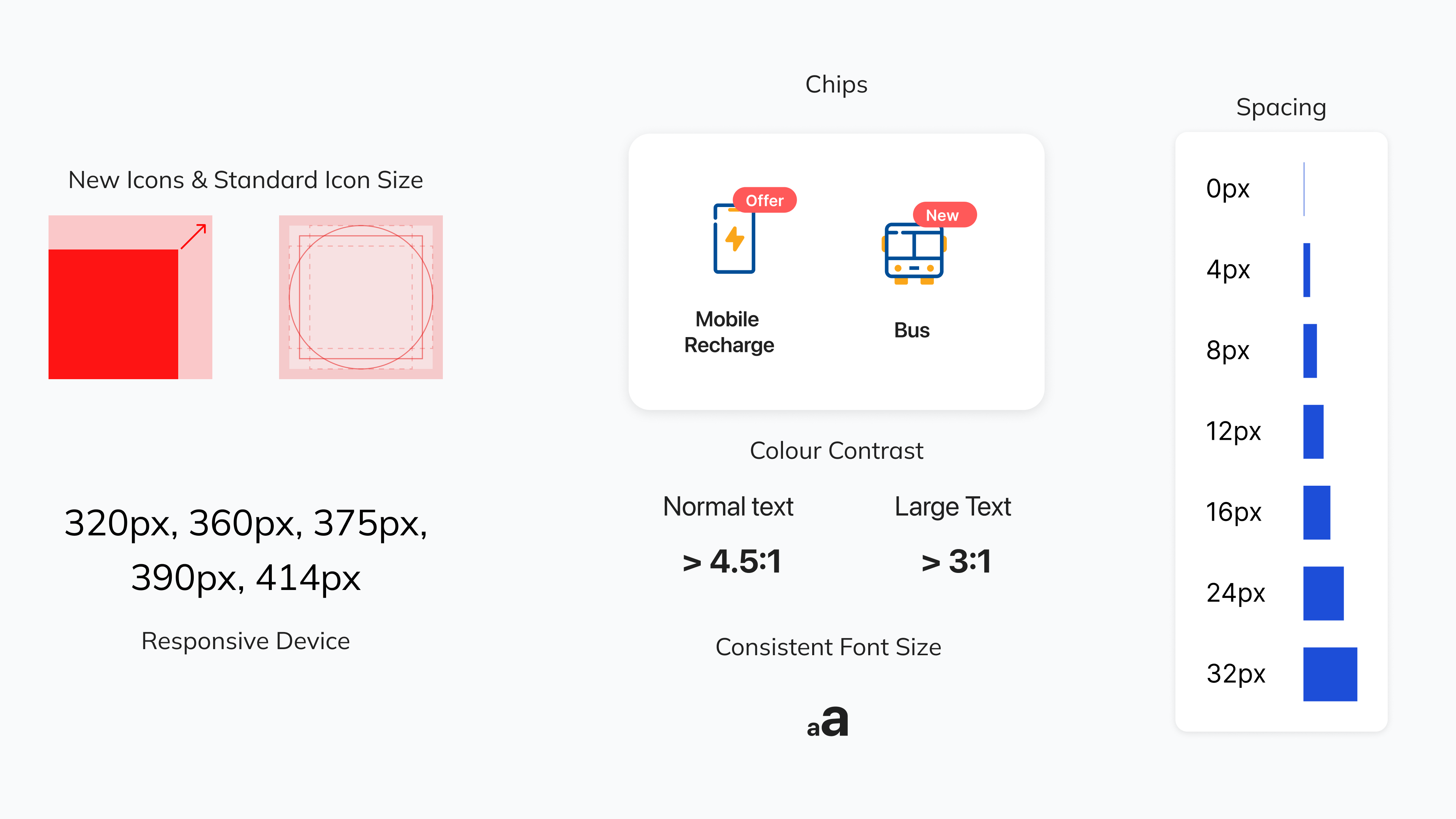Click the icon keyline grid with circle
The height and width of the screenshot is (819, 1456).
pyautogui.click(x=361, y=297)
